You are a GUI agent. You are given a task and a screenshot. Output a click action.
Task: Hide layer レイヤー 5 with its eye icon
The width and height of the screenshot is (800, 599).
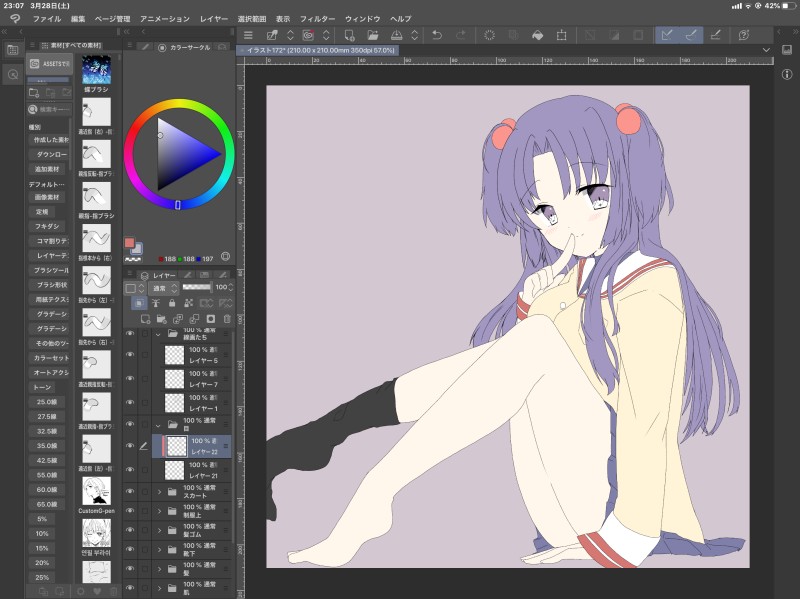click(x=130, y=355)
